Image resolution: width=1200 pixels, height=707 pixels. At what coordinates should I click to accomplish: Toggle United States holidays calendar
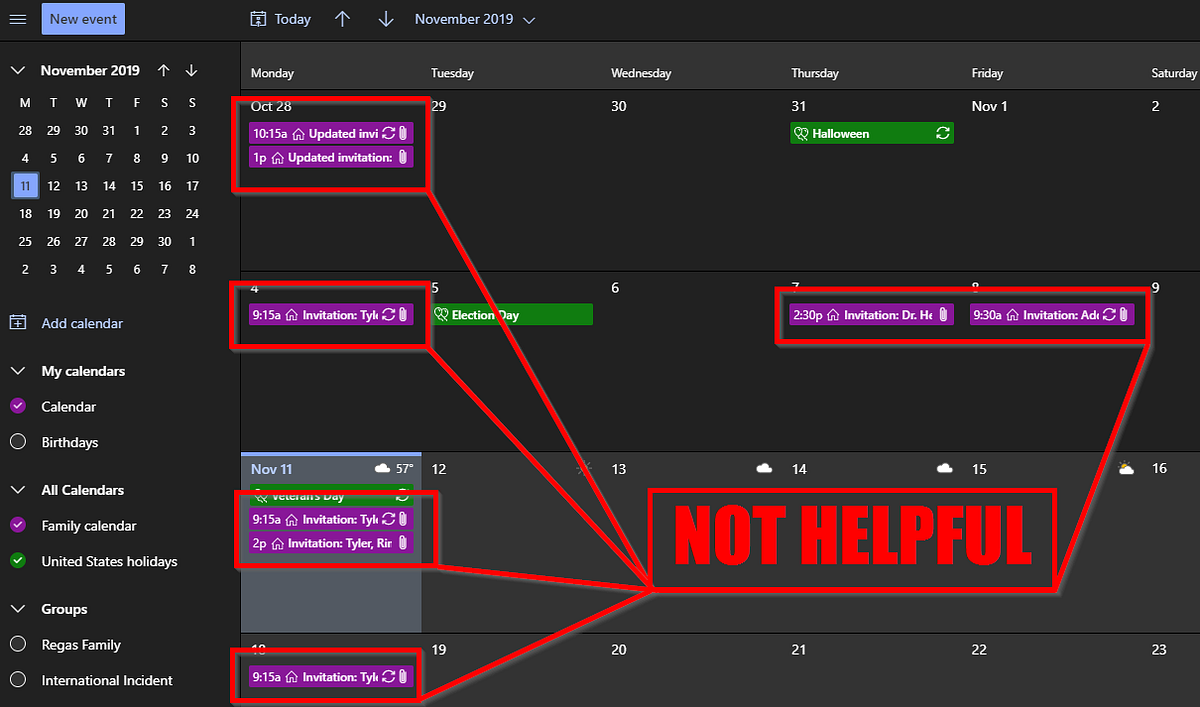(17, 561)
